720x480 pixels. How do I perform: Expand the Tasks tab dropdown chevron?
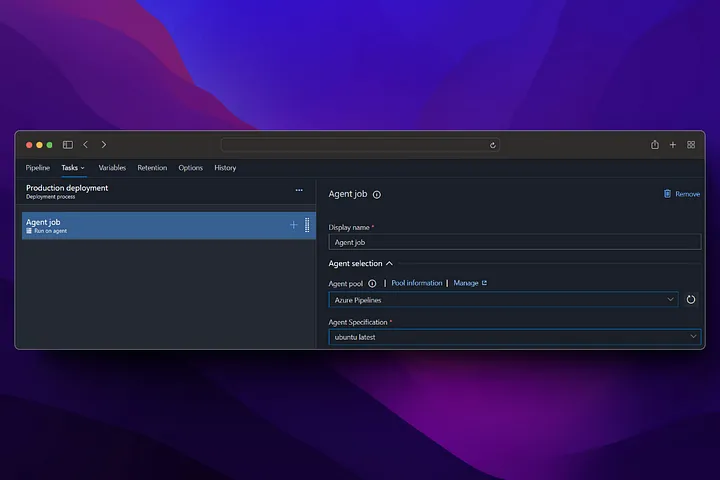click(83, 168)
